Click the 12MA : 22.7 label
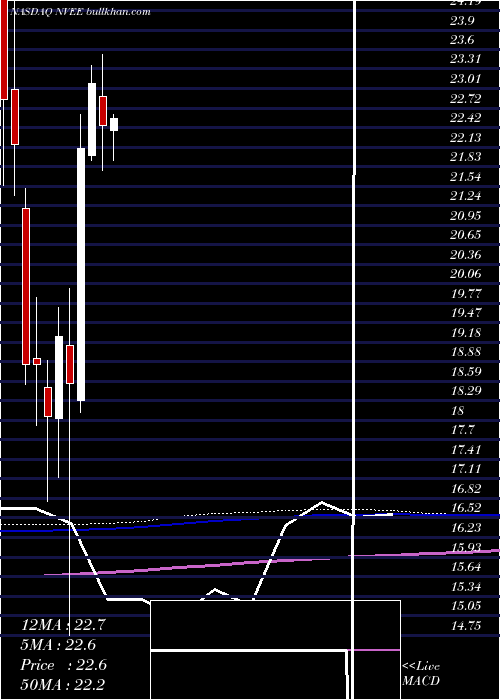This screenshot has height=700, width=500. [x=63, y=625]
